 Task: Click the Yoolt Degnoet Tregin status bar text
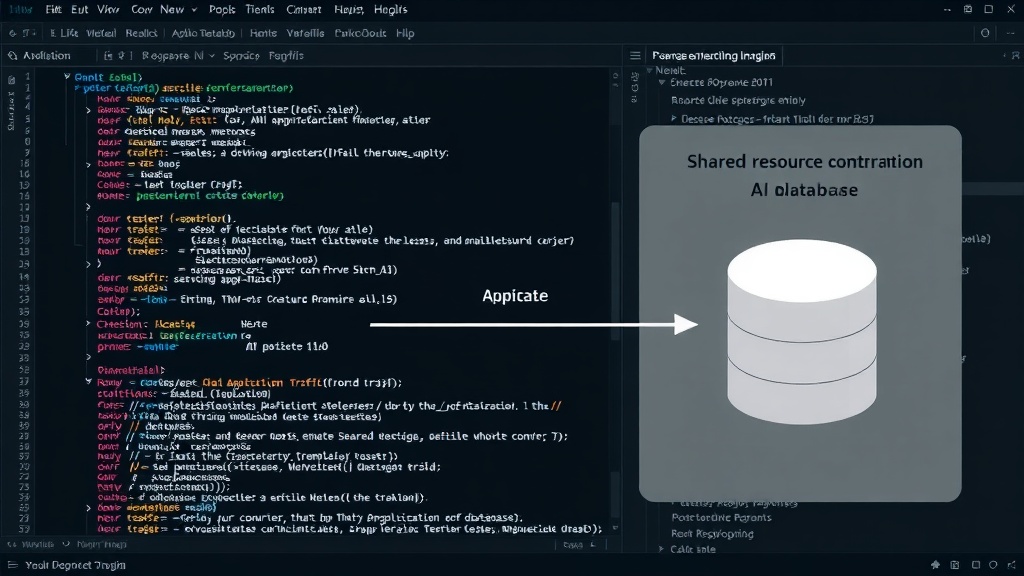click(x=75, y=565)
